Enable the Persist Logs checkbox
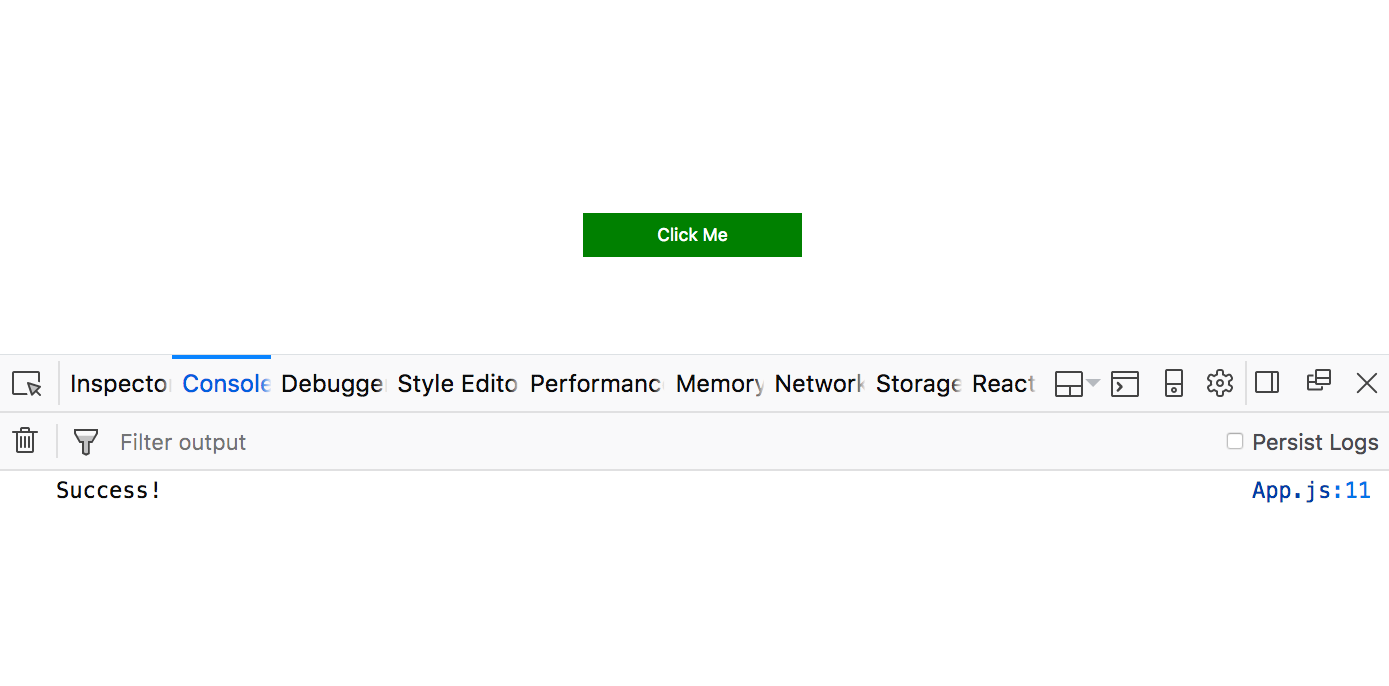1389x686 pixels. (x=1235, y=442)
